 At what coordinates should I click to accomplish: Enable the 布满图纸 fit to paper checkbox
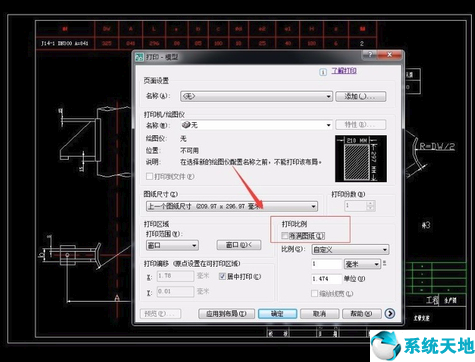pos(284,236)
